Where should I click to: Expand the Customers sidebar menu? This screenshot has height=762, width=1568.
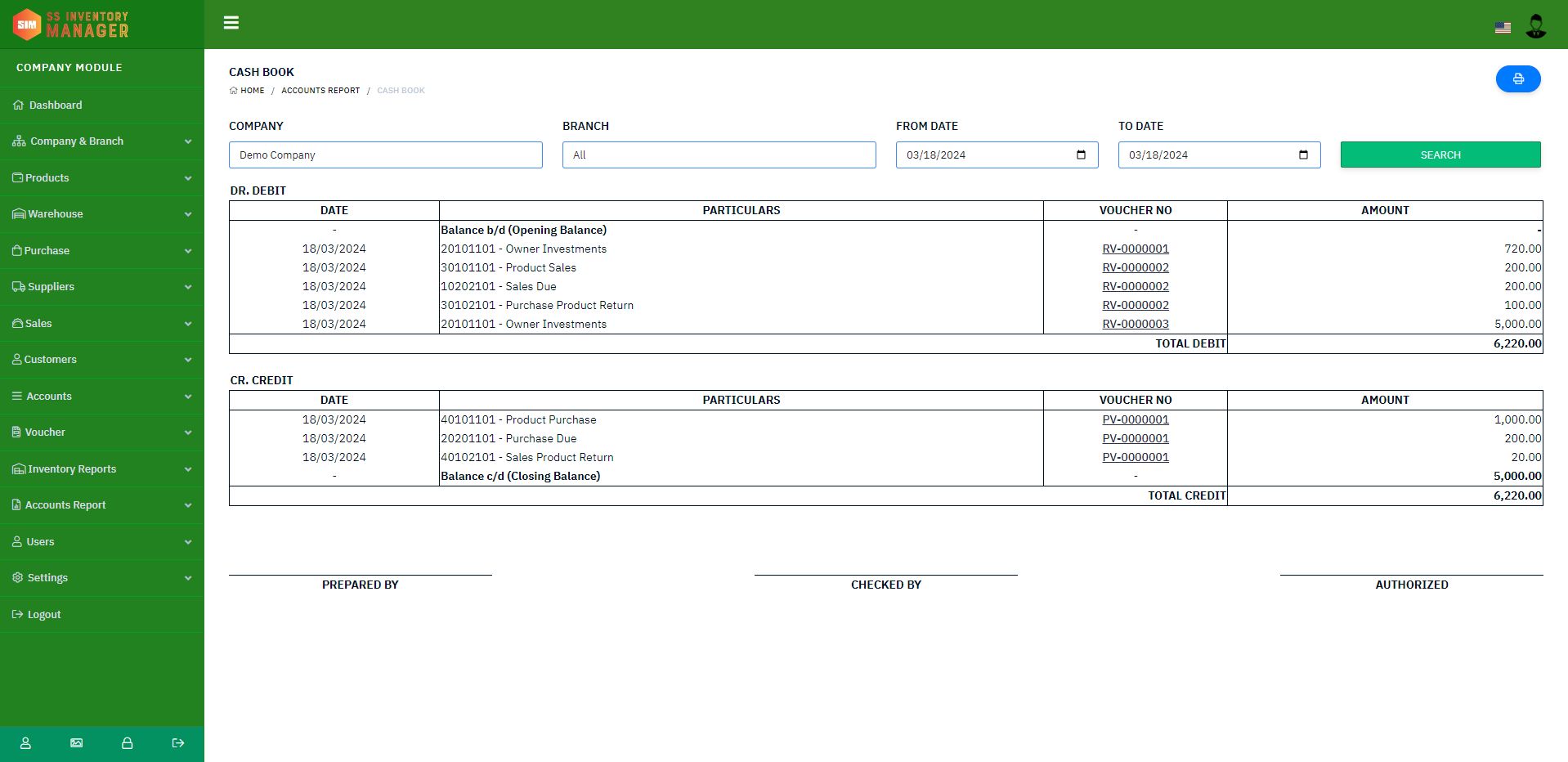(x=102, y=360)
